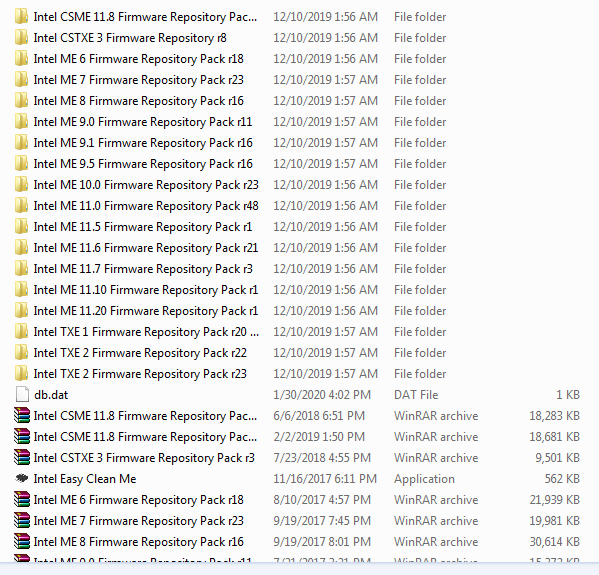Select the Intel ME 9.1 Firmware Repository Pack r16 folder name
599x575 pixels.
click(143, 143)
